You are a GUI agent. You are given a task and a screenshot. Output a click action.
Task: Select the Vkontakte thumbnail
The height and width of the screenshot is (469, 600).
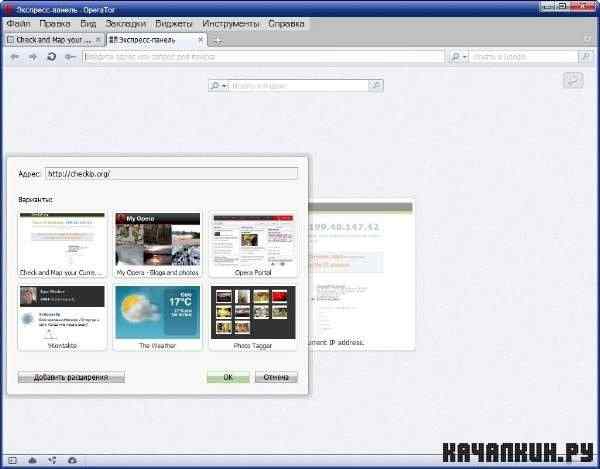click(62, 318)
